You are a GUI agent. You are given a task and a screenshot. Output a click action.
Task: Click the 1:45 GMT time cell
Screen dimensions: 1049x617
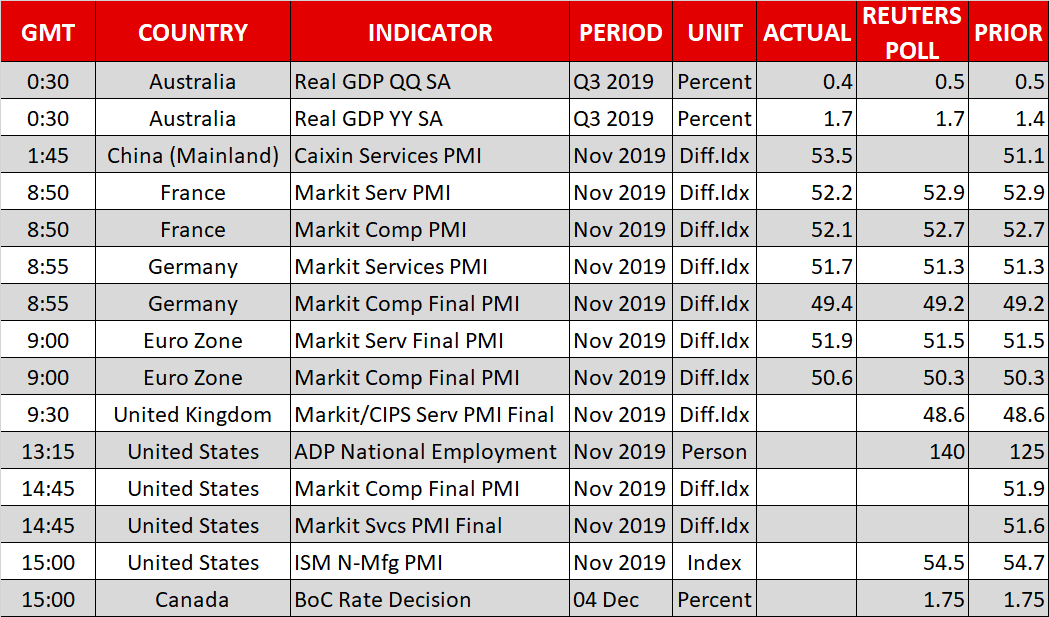point(48,155)
